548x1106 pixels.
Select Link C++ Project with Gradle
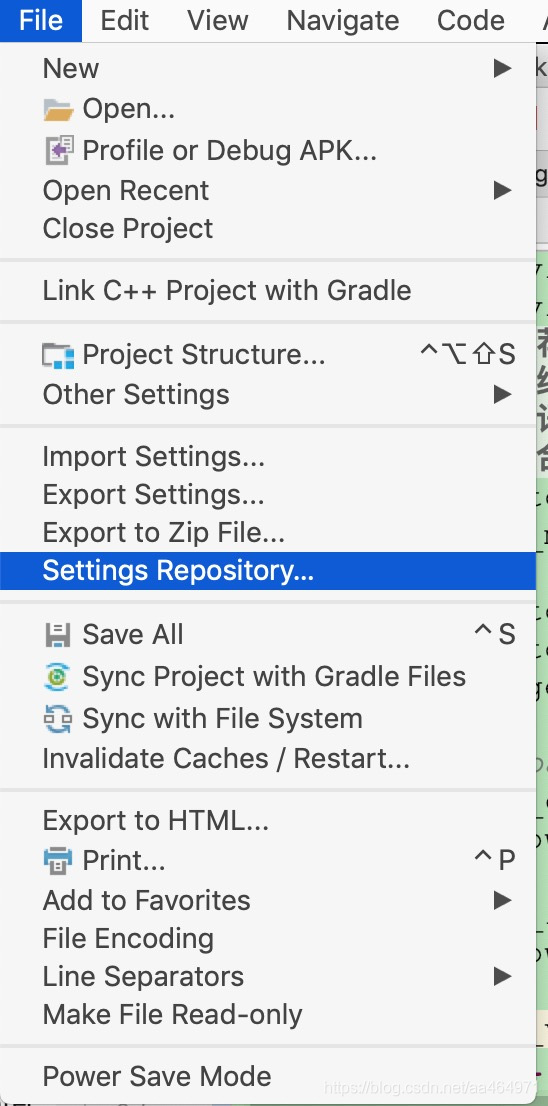click(x=268, y=291)
